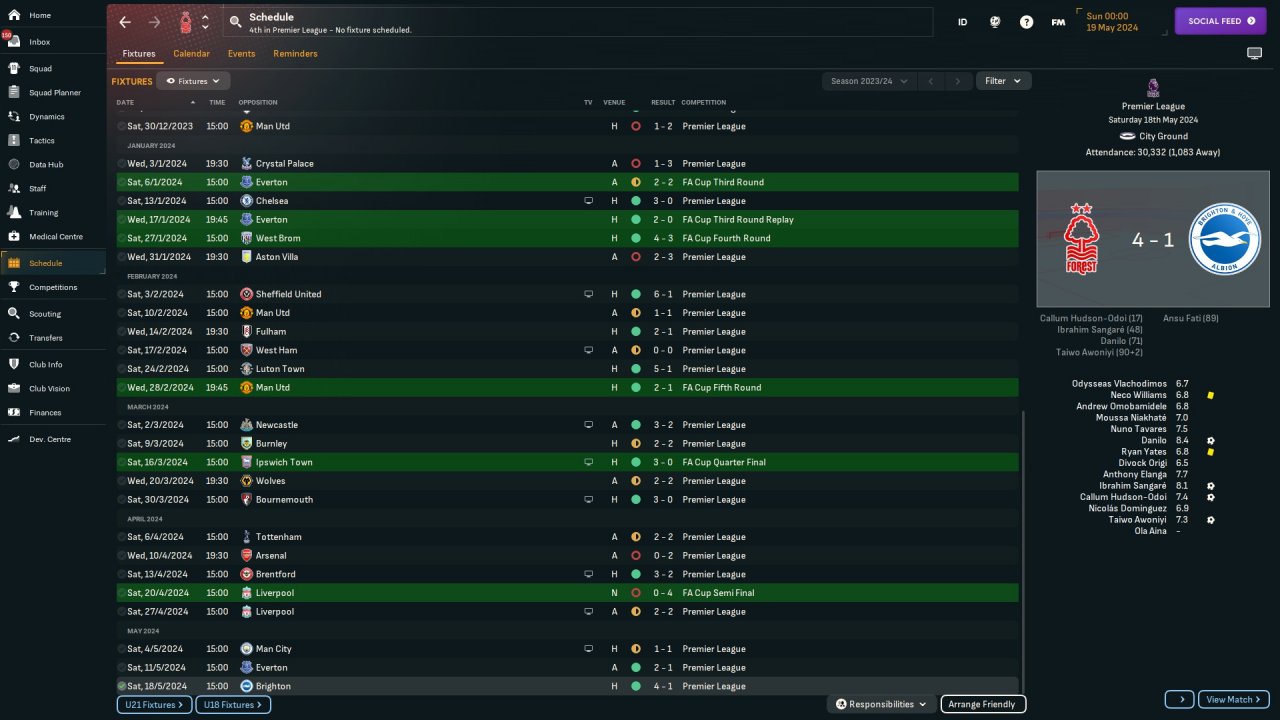Screen dimensions: 1280x720
Task: Open Tactics in the sidebar
Action: click(42, 141)
